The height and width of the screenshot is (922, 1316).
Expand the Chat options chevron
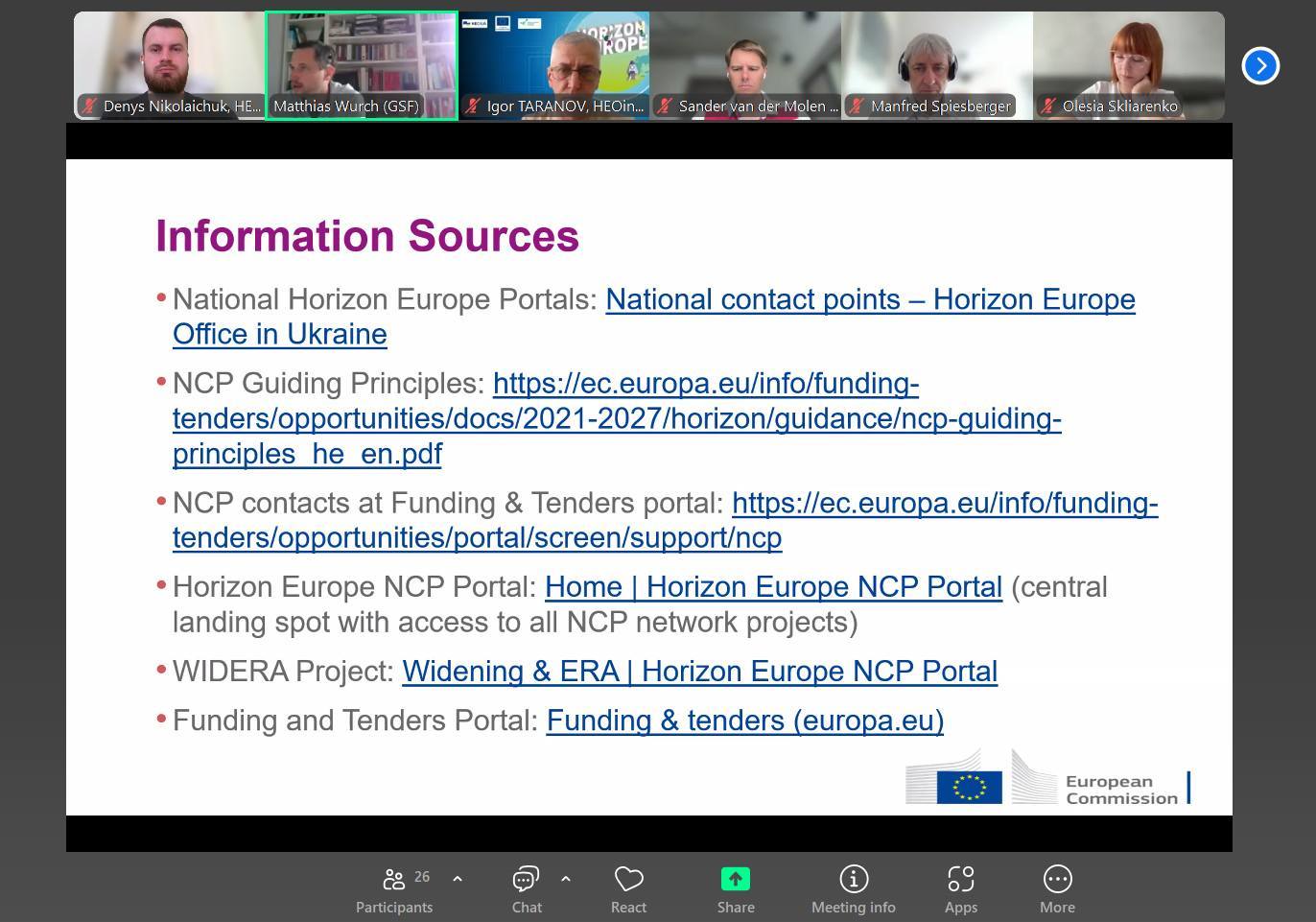click(566, 879)
